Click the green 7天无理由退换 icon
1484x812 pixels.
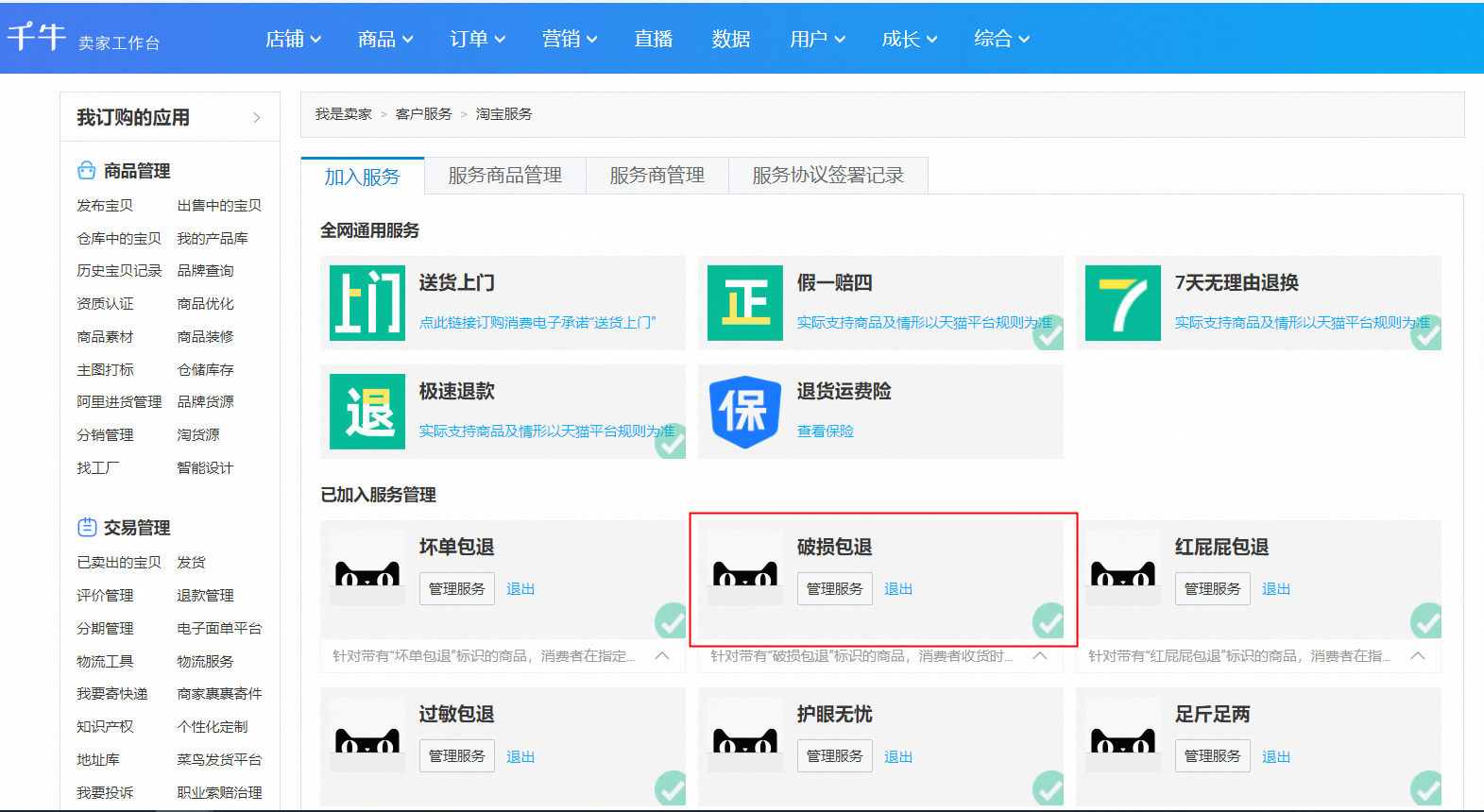tap(1123, 302)
